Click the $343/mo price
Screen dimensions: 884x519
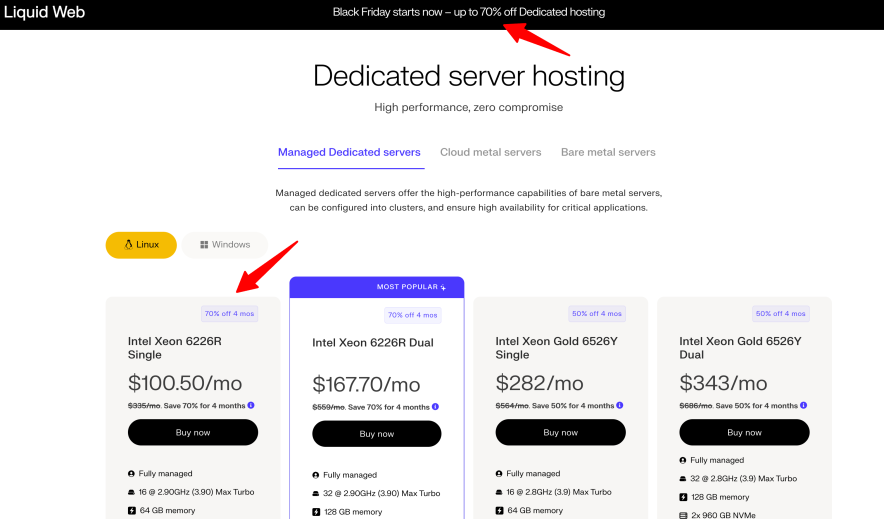[723, 383]
